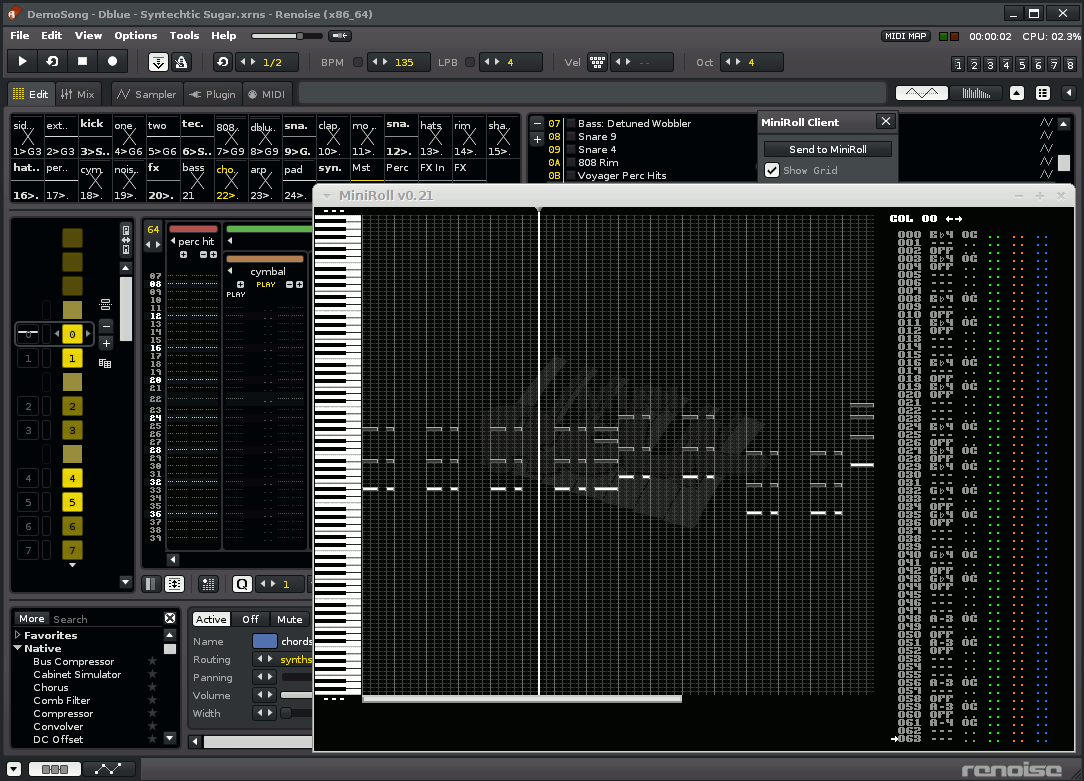Select the Bus Compressor device

[x=73, y=661]
